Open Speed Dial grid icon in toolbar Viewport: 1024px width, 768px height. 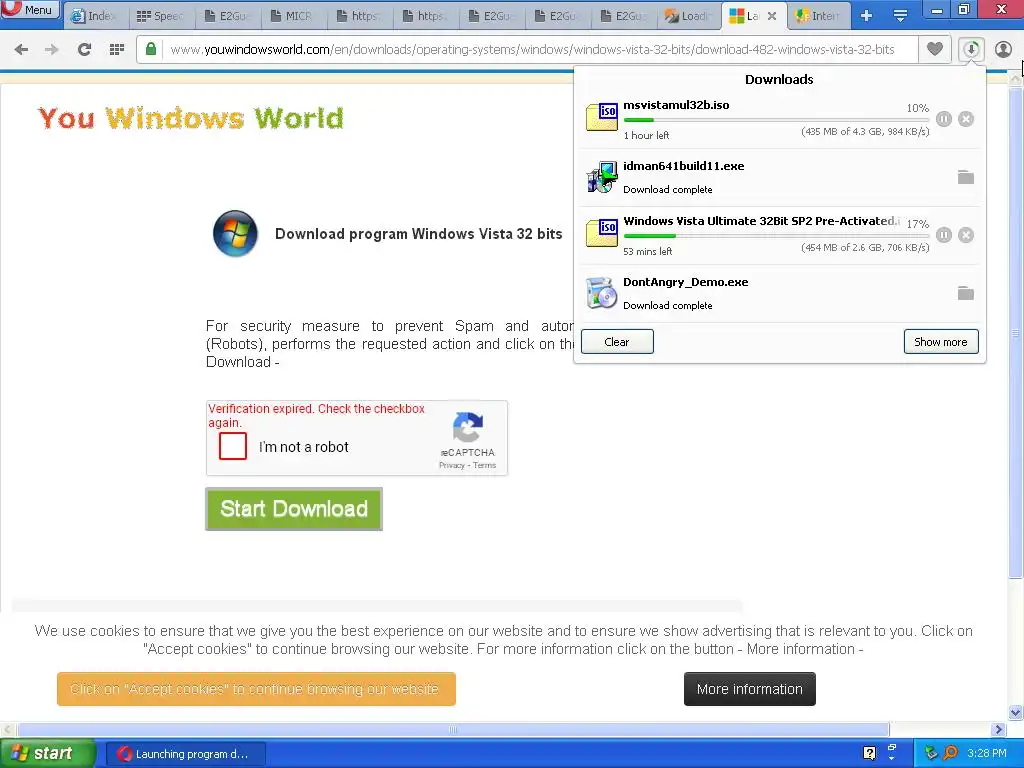pos(117,50)
